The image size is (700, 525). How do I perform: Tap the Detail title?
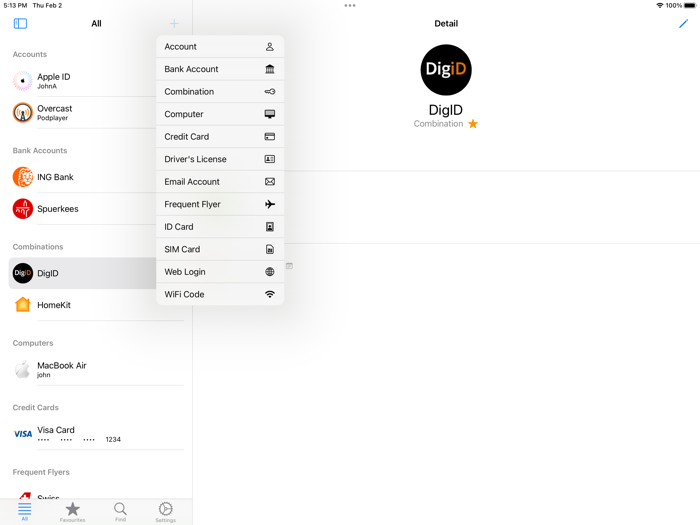446,24
